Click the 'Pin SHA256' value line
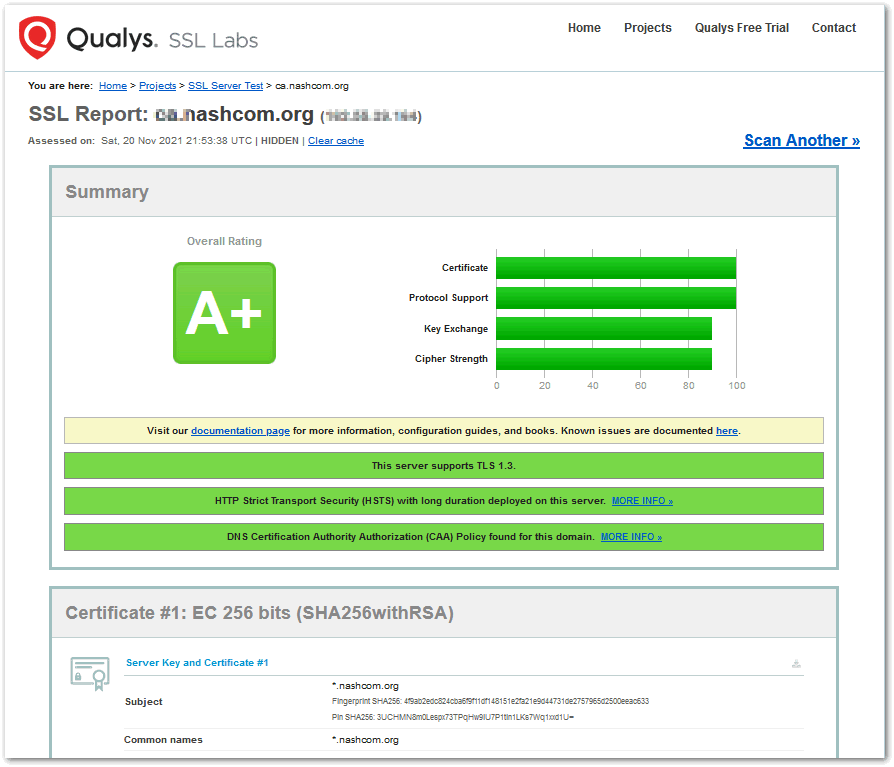 [453, 717]
